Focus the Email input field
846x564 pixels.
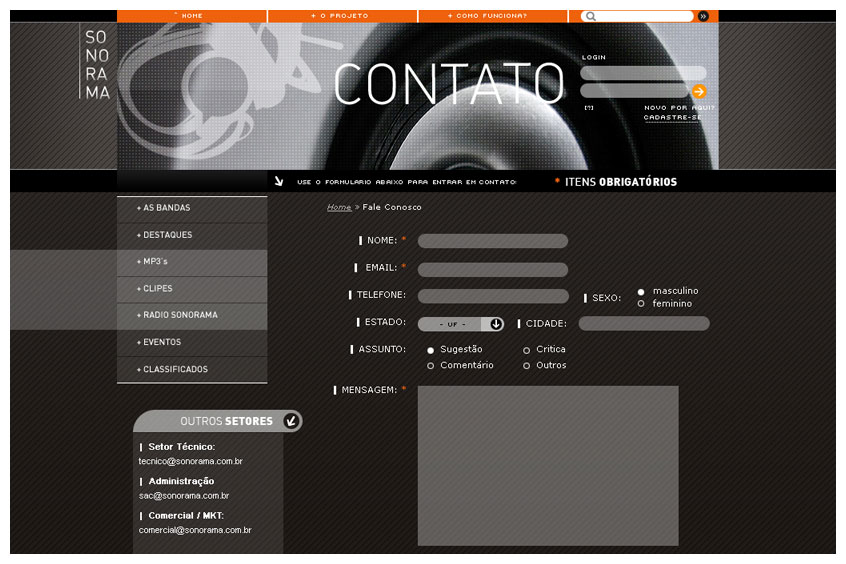tap(493, 269)
